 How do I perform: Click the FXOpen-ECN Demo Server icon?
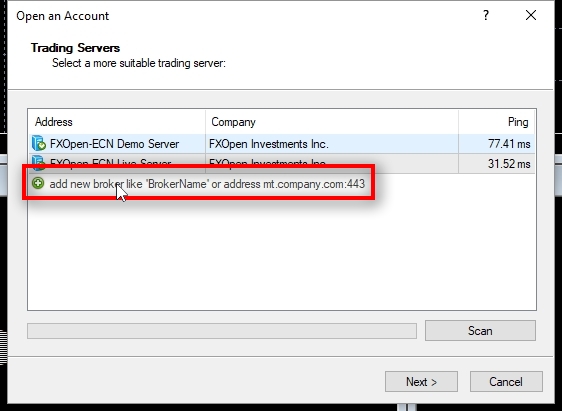click(x=38, y=143)
